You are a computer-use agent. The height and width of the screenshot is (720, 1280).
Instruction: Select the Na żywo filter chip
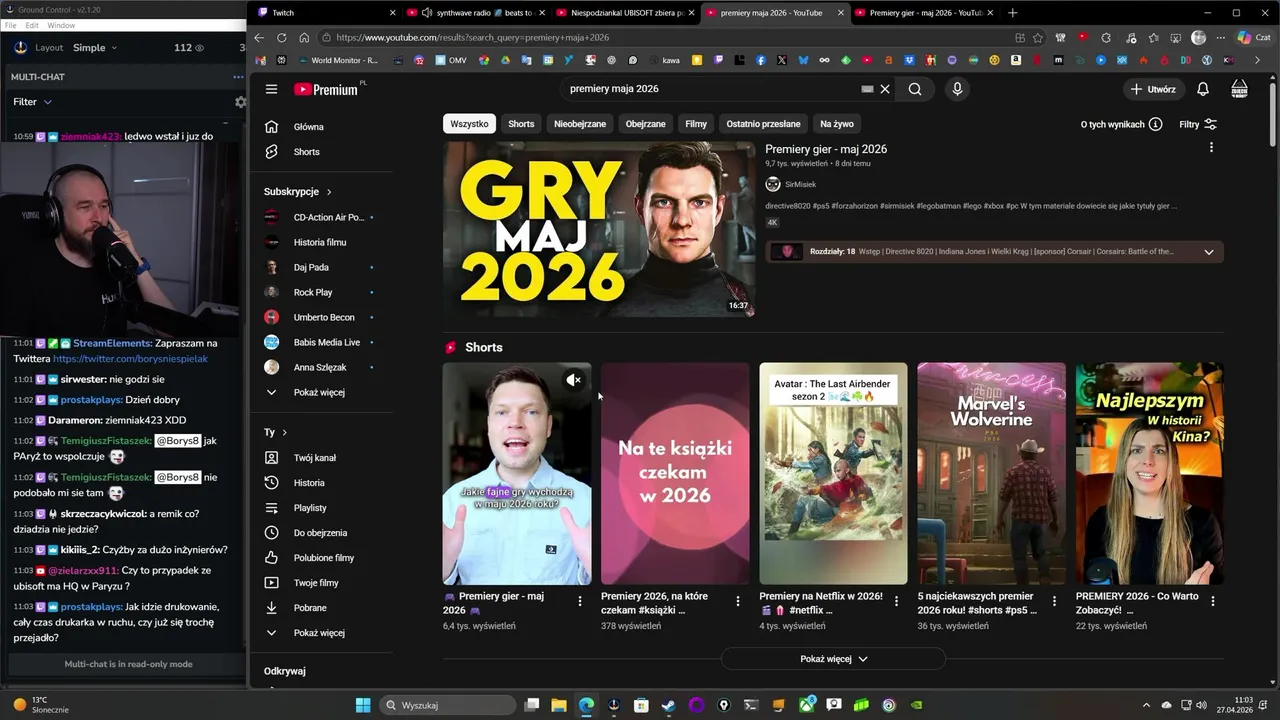coord(837,124)
